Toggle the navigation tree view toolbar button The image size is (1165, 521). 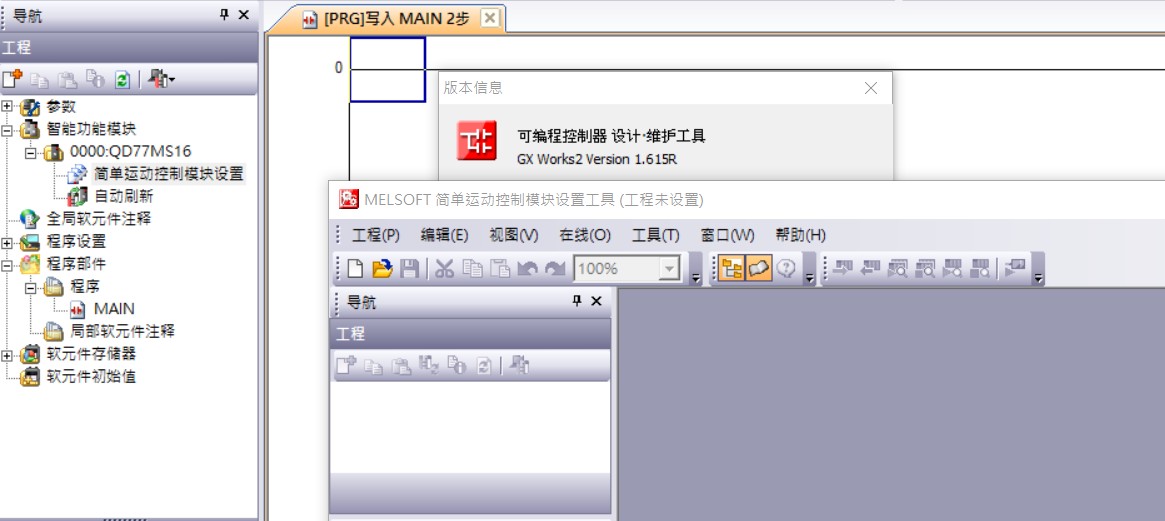coord(731,268)
